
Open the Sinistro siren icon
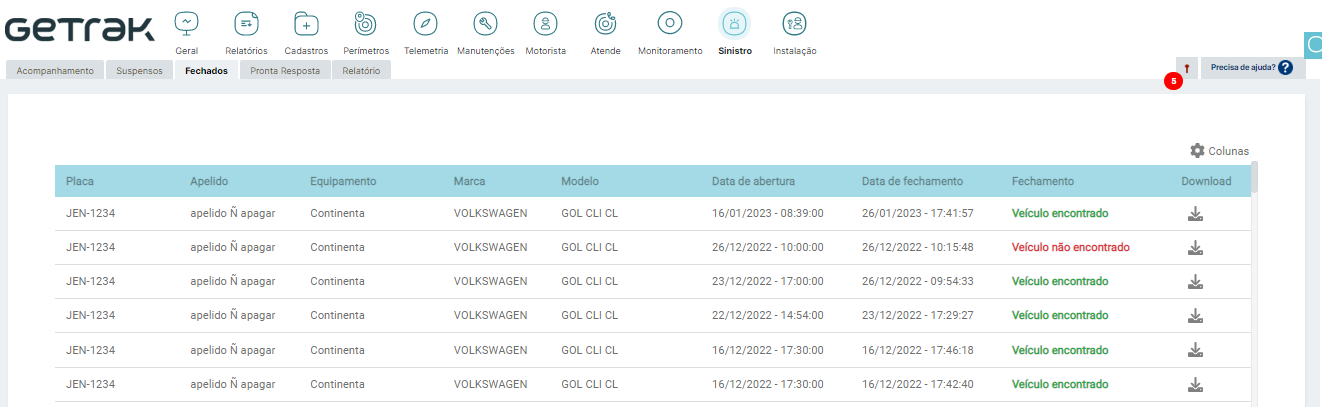click(735, 23)
